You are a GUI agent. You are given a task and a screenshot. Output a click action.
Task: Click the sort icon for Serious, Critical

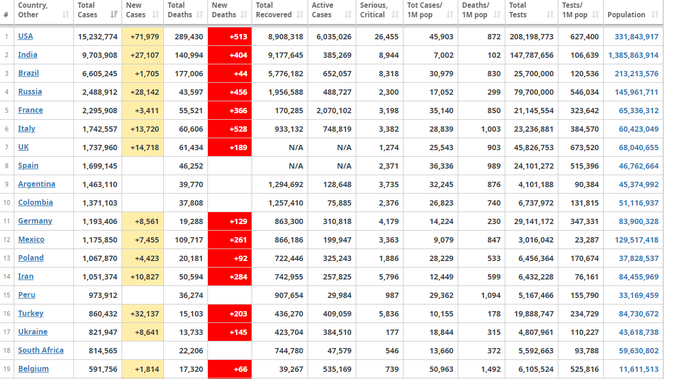pyautogui.click(x=395, y=15)
